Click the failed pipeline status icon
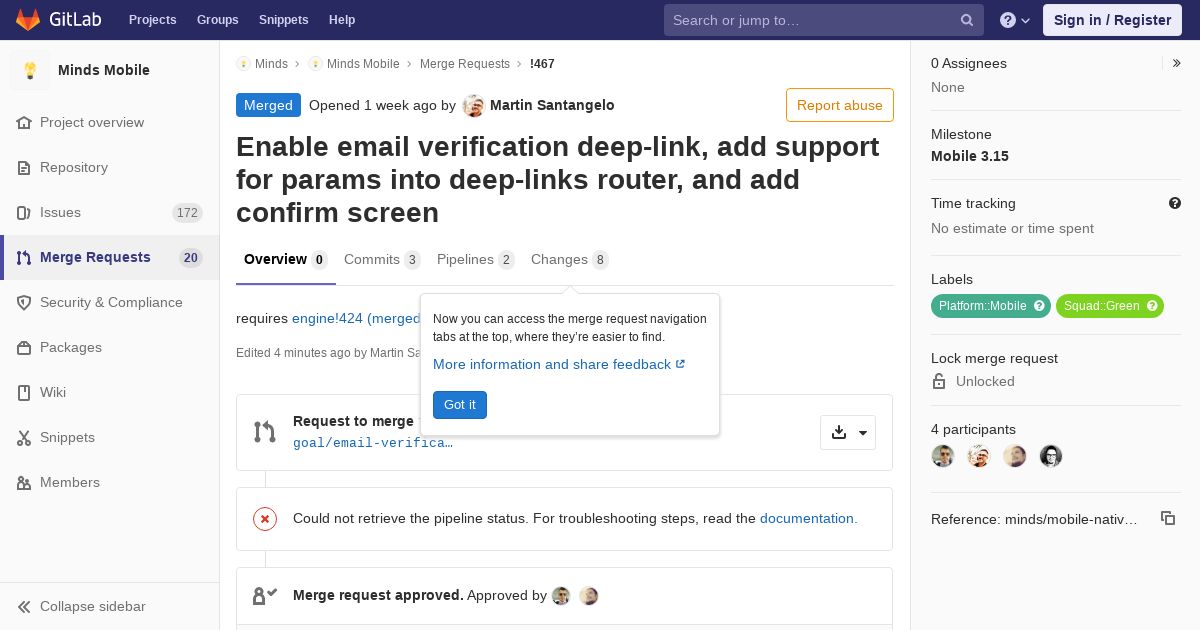1200x630 pixels. (x=265, y=518)
